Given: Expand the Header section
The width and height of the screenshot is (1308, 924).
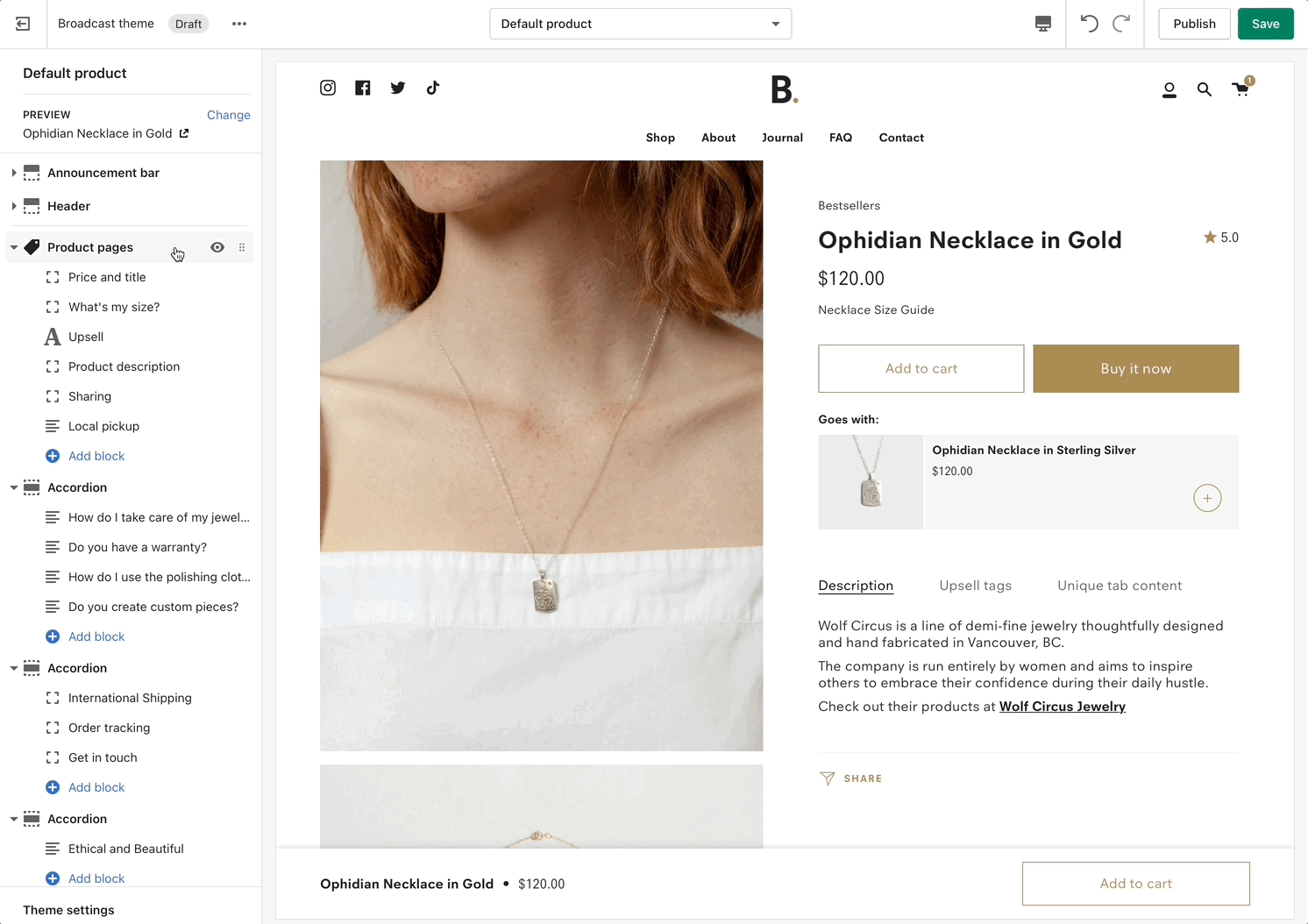Looking at the screenshot, I should pos(14,206).
